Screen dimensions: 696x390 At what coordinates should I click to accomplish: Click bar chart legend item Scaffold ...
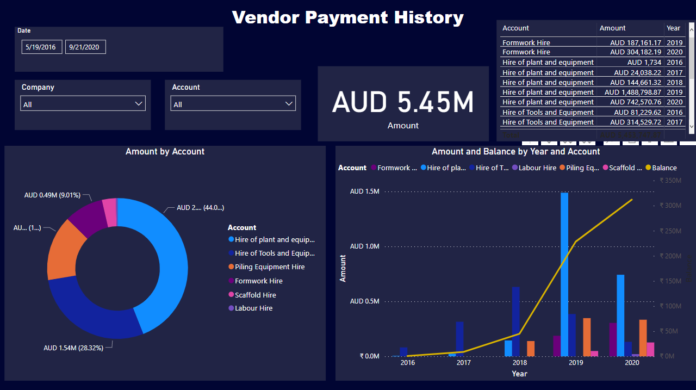622,168
